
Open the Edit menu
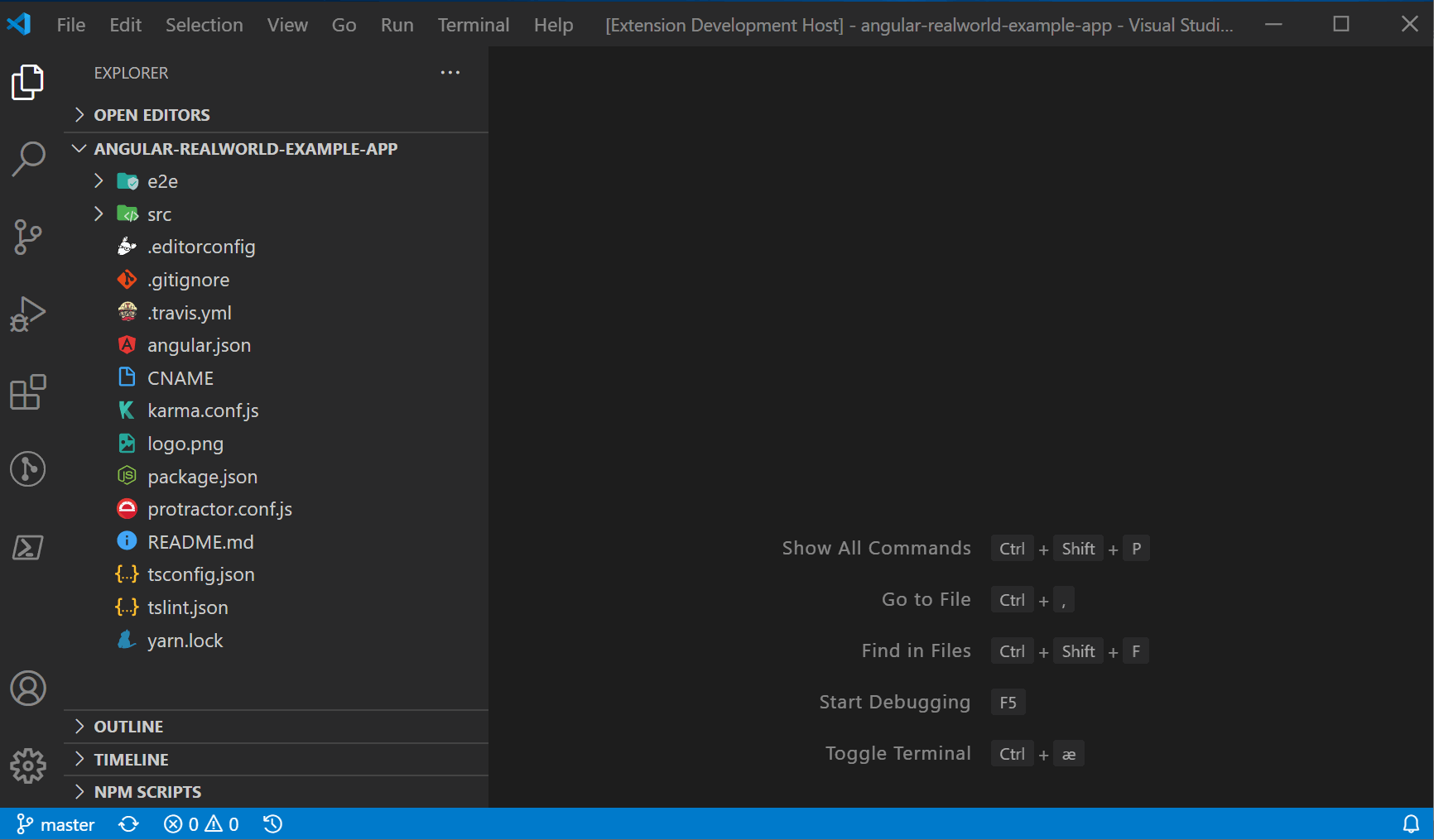125,25
